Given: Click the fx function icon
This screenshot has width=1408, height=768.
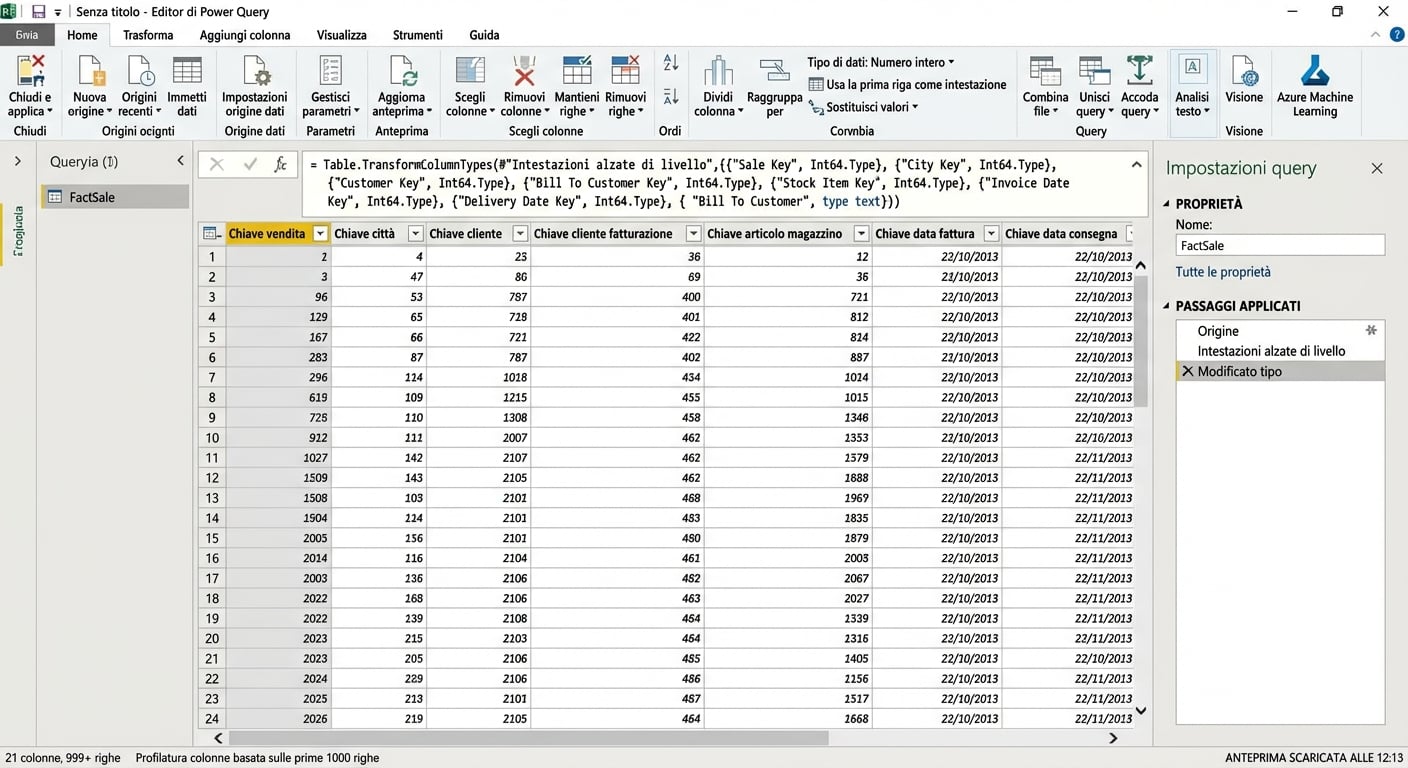Looking at the screenshot, I should click(x=281, y=165).
